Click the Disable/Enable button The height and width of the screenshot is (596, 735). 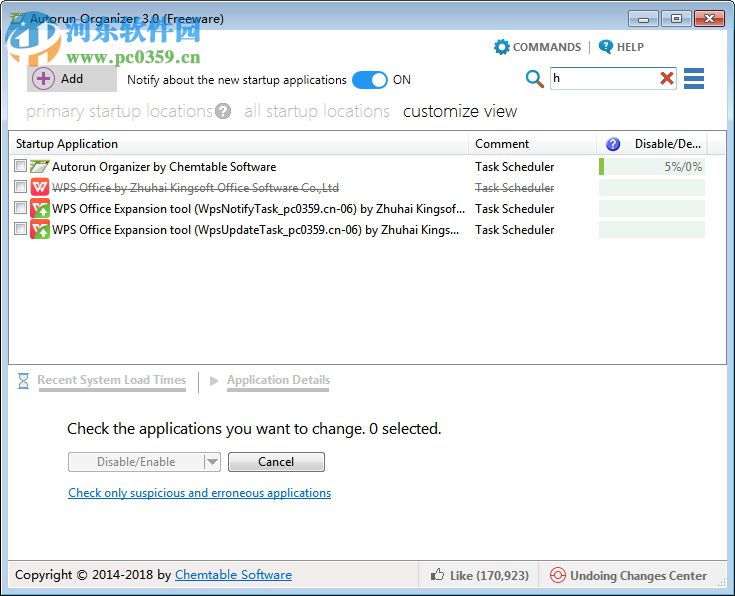pos(136,462)
